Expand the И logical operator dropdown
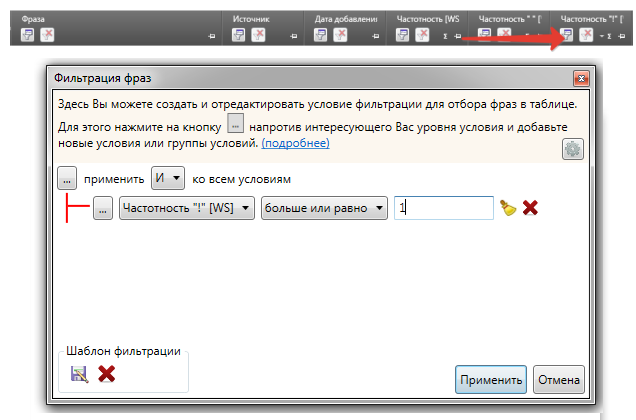Screen dimensions: 636x420 pos(168,178)
